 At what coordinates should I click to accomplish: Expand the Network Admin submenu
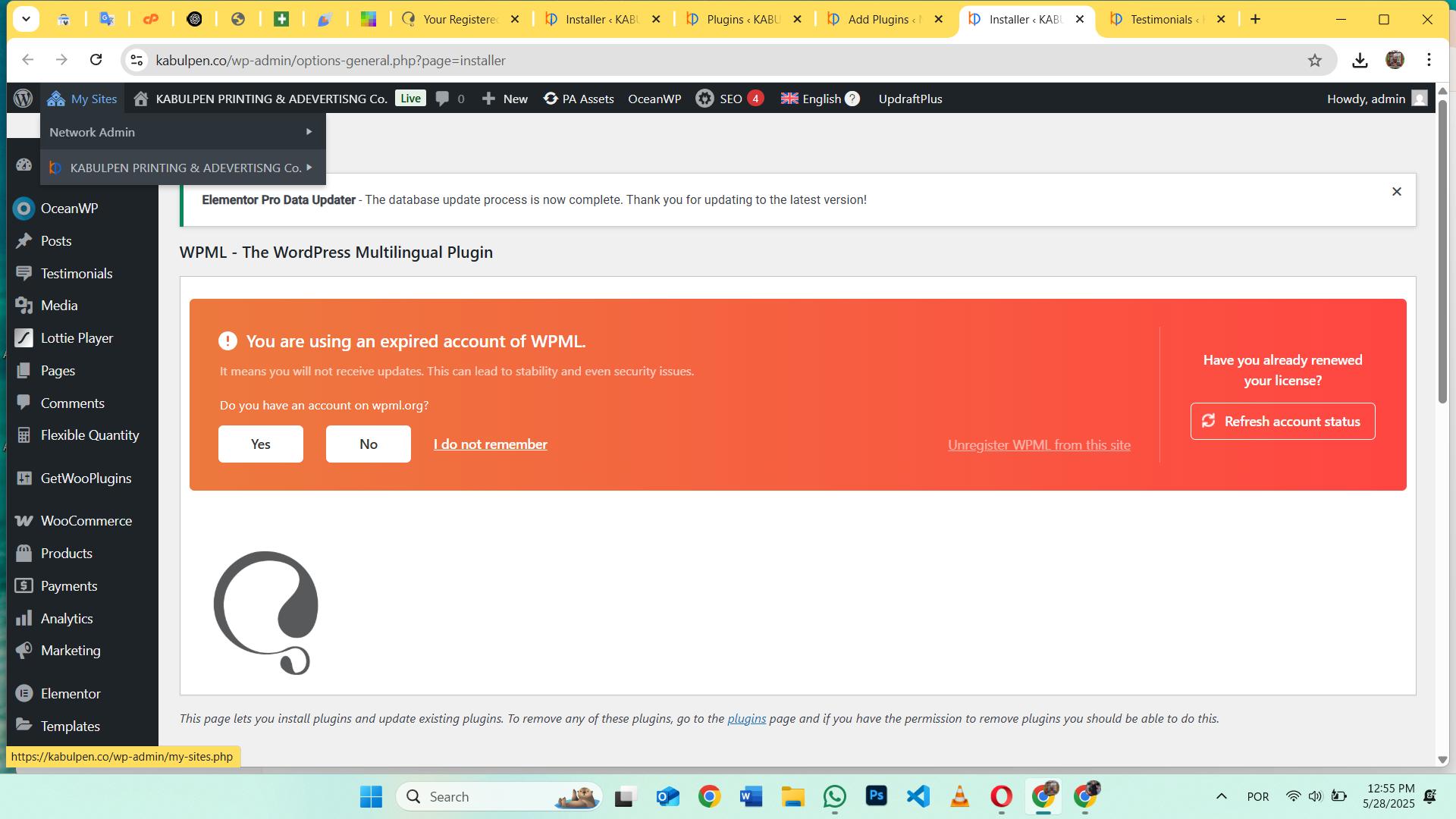183,132
